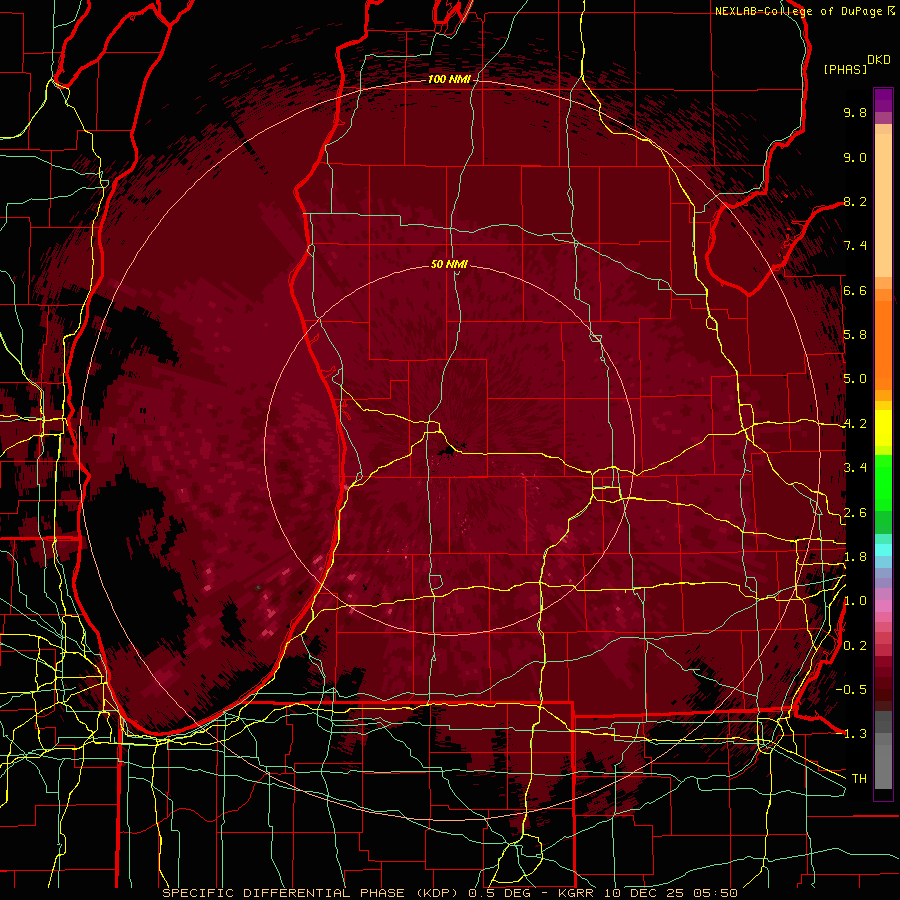Click the 5.8 scale value
This screenshot has height=900, width=900.
(x=855, y=335)
